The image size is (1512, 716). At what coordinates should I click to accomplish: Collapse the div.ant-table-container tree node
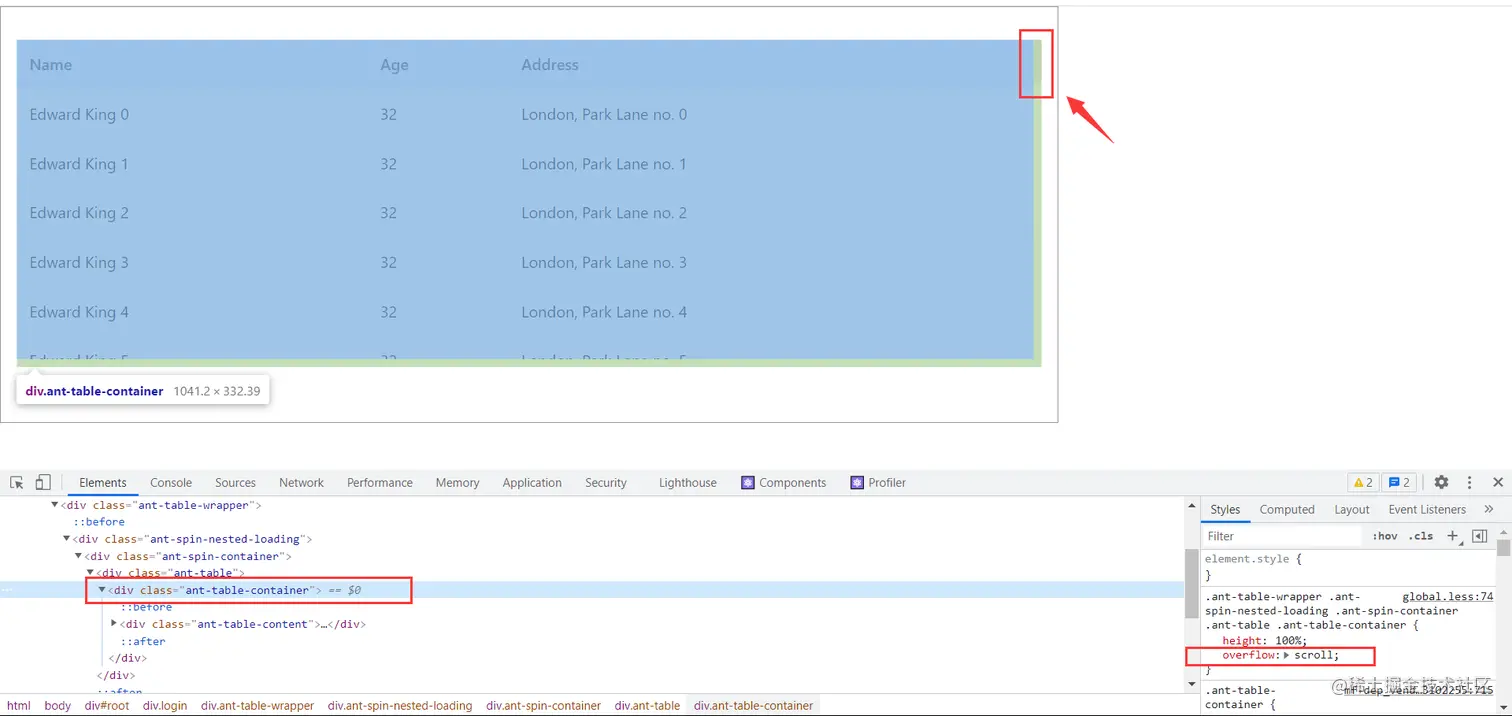101,590
